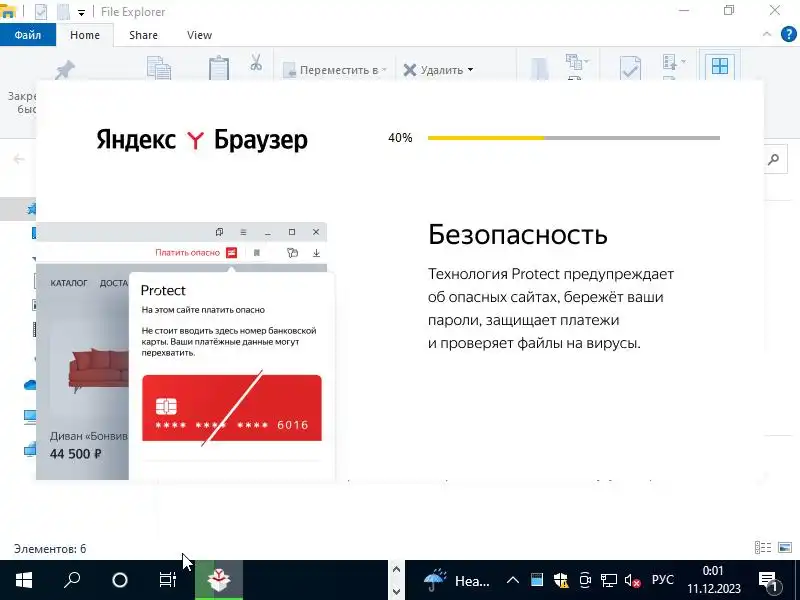Click the Удалить button
Screen dimensions: 800x600
pos(433,70)
